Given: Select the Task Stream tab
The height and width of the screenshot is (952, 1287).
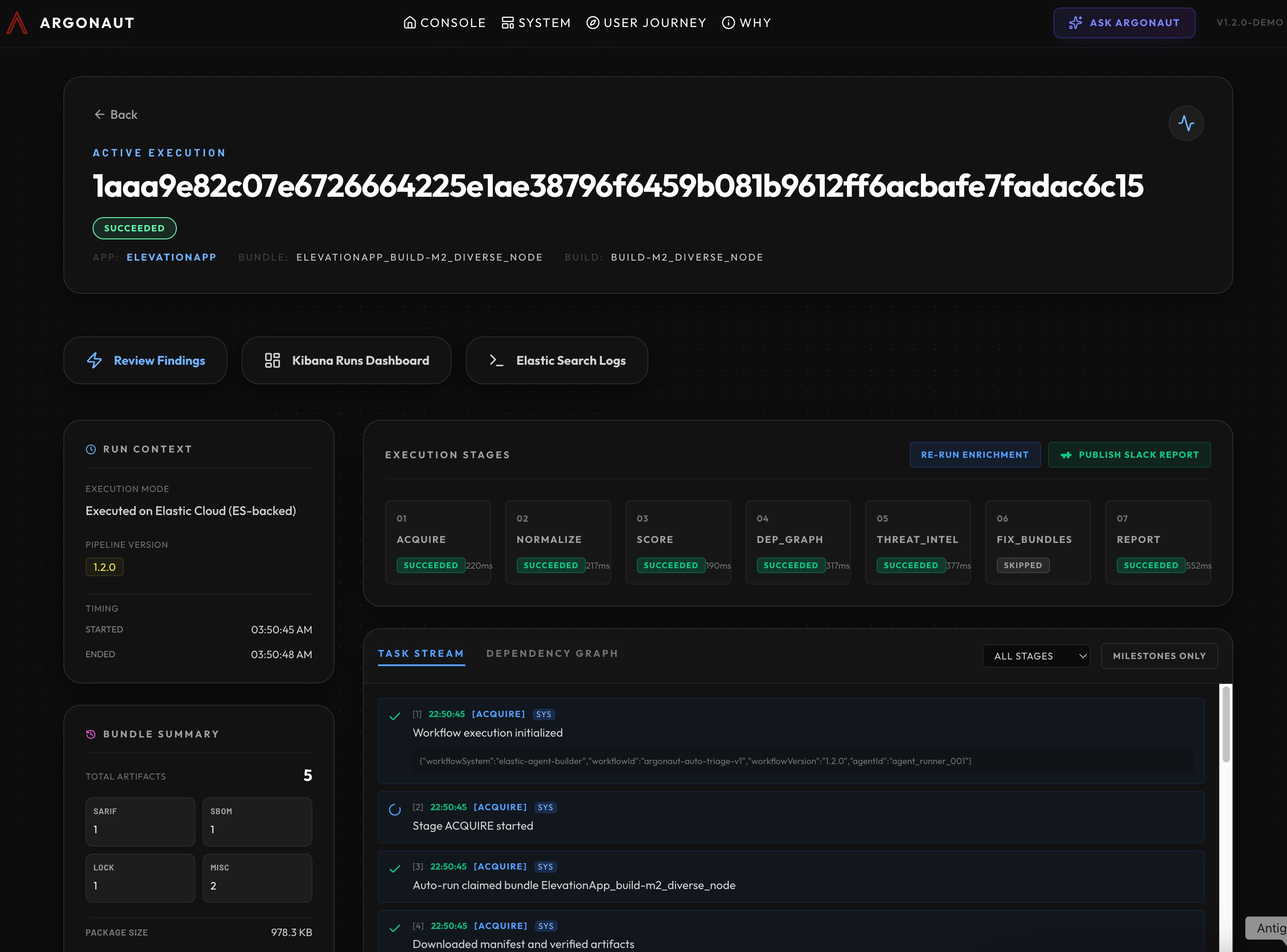Looking at the screenshot, I should pyautogui.click(x=421, y=653).
